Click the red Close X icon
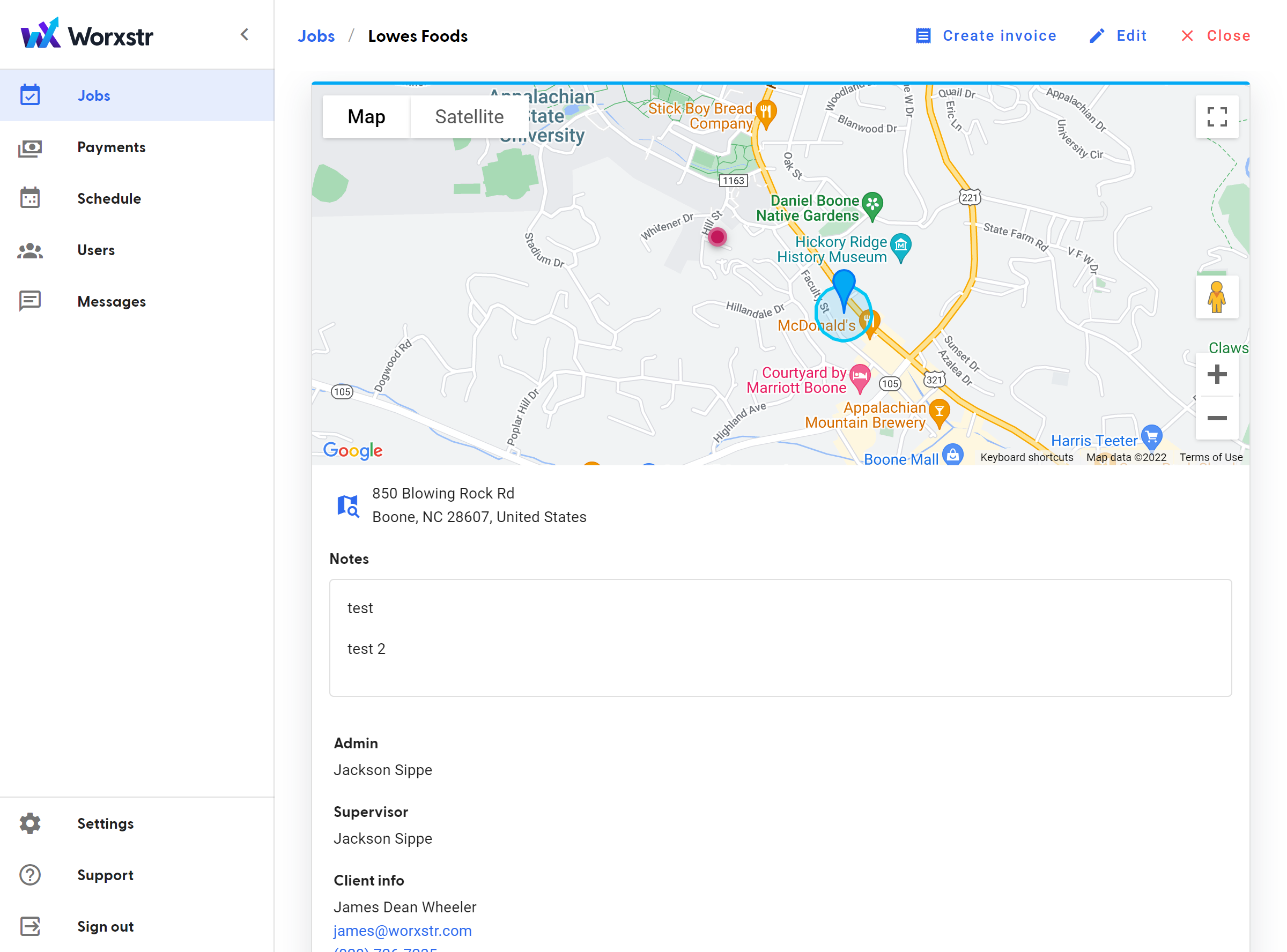This screenshot has width=1287, height=952. [x=1187, y=36]
